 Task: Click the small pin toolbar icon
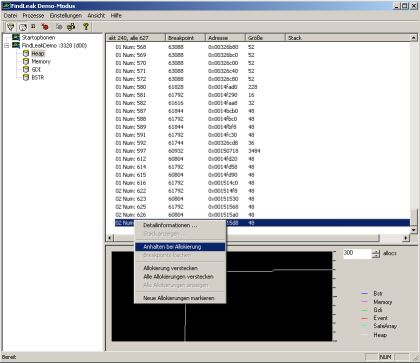[x=33, y=26]
